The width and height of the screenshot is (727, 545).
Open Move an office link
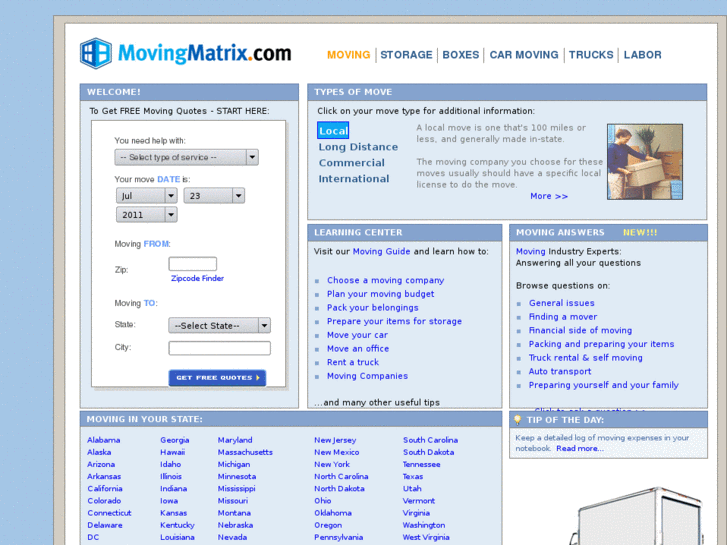click(x=357, y=348)
